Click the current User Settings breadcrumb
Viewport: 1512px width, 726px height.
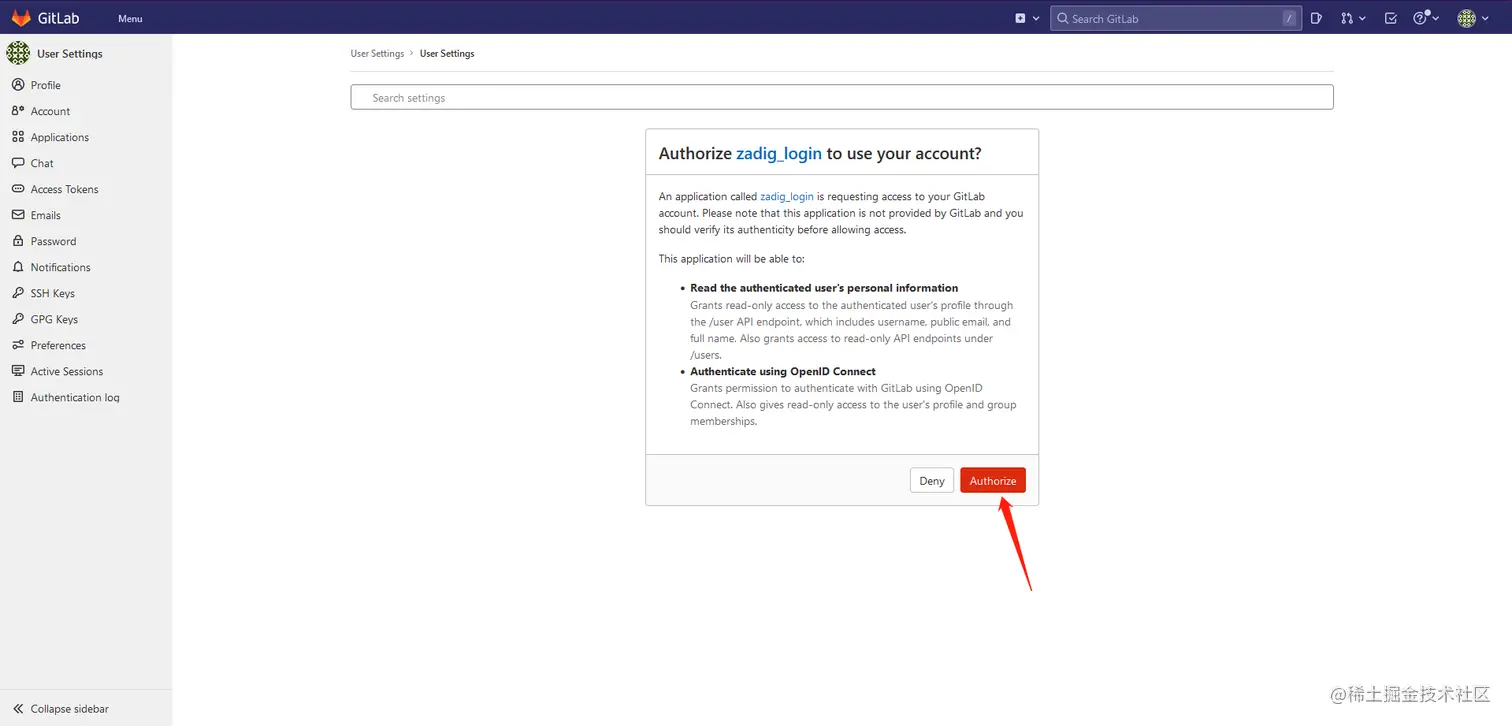coord(447,54)
